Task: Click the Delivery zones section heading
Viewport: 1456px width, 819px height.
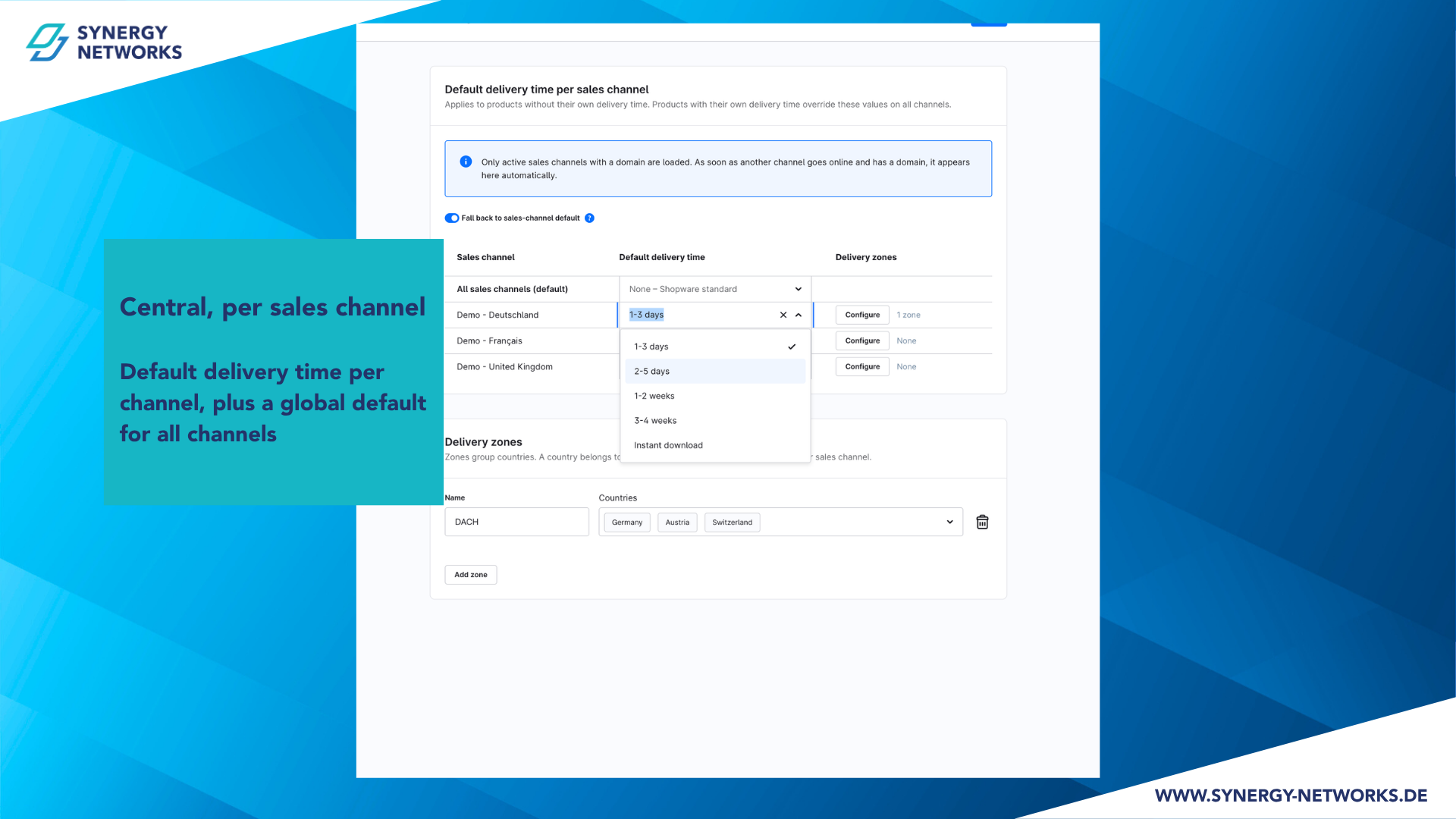Action: tap(483, 442)
